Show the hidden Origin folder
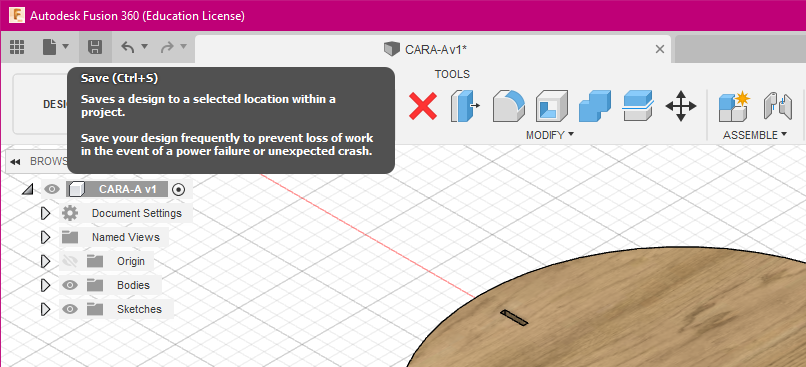This screenshot has width=806, height=367. [70, 261]
